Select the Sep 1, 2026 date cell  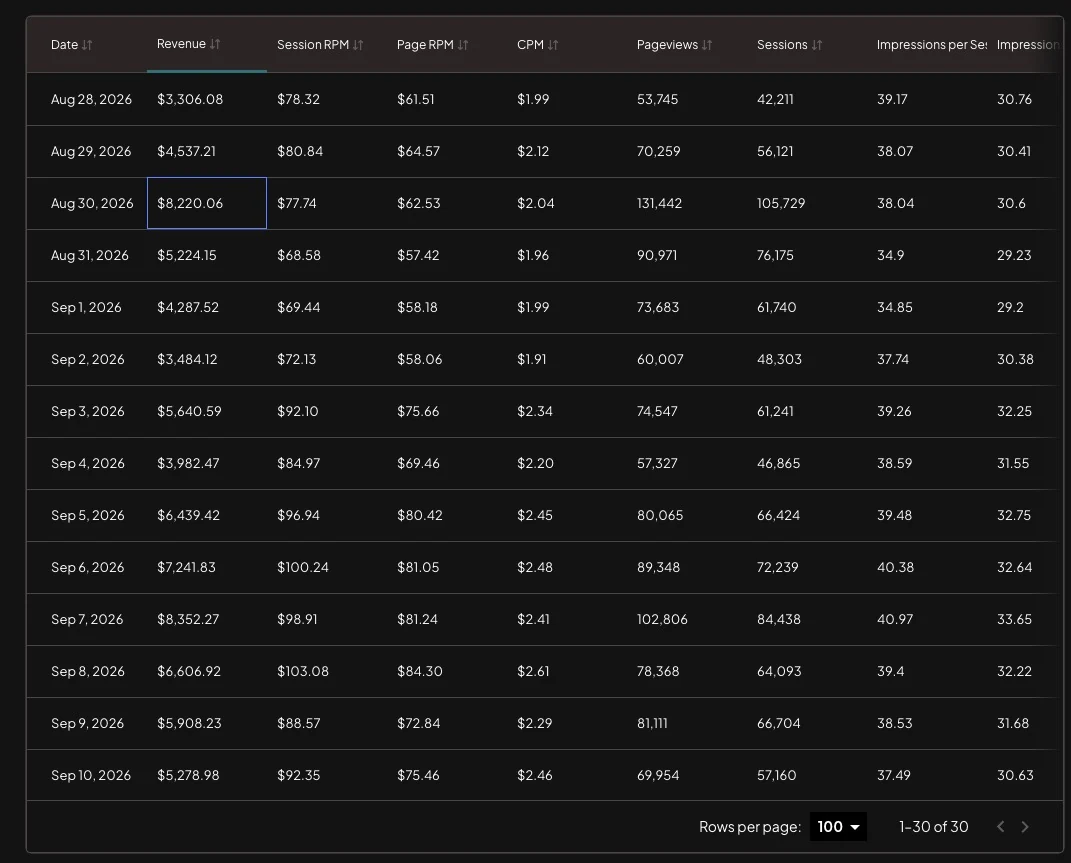pos(87,307)
